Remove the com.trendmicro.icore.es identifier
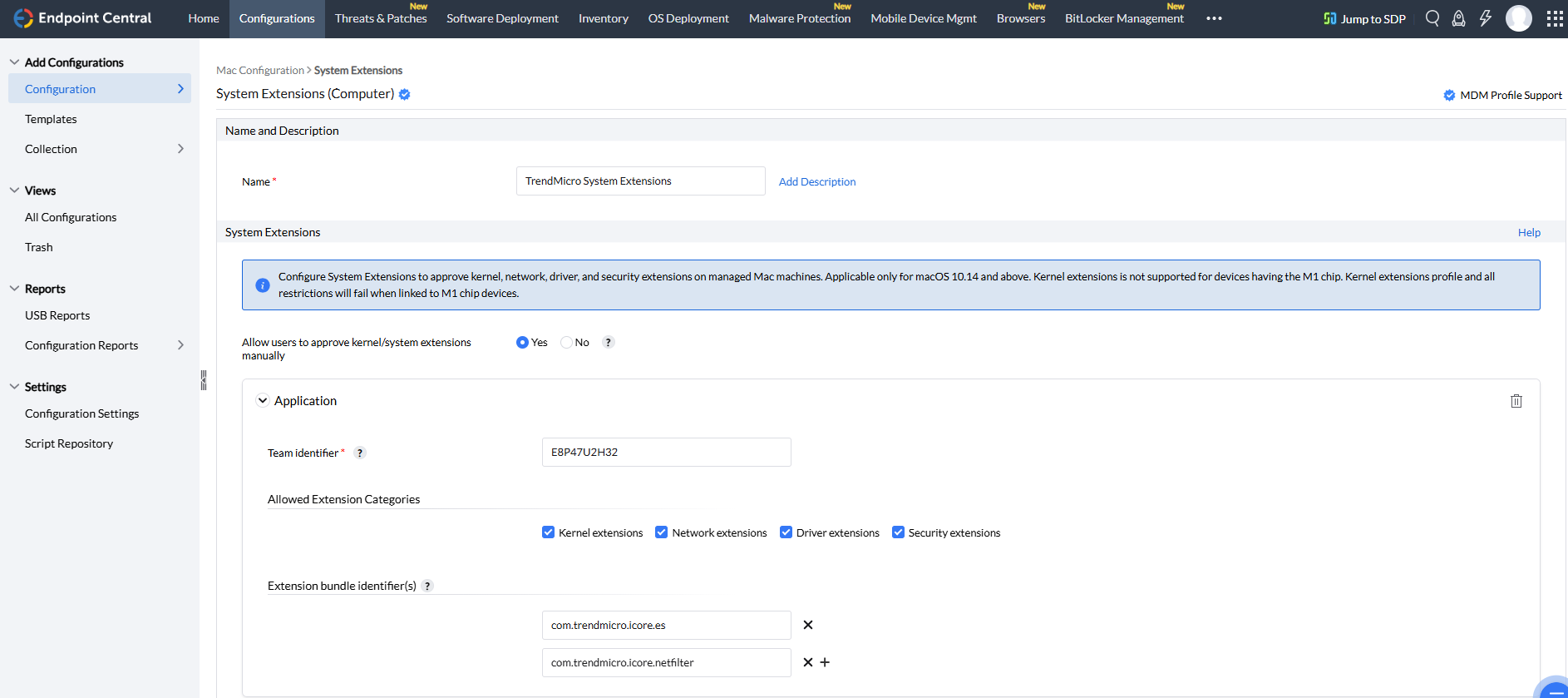Image resolution: width=1568 pixels, height=698 pixels. [x=808, y=625]
